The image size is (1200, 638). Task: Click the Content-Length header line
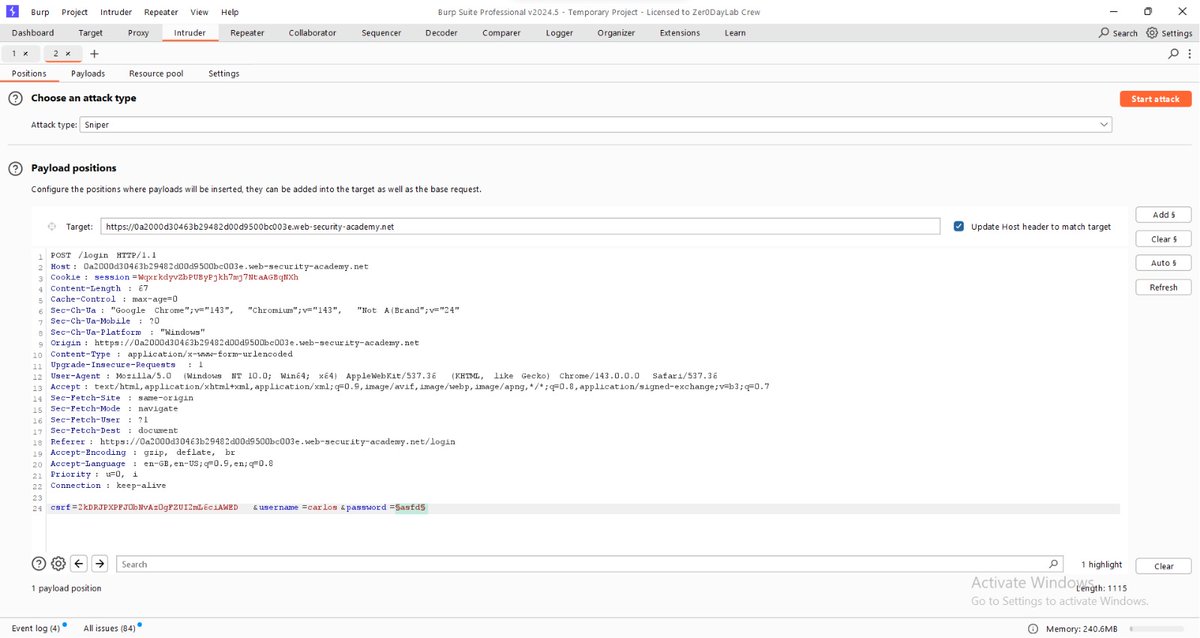(99, 288)
